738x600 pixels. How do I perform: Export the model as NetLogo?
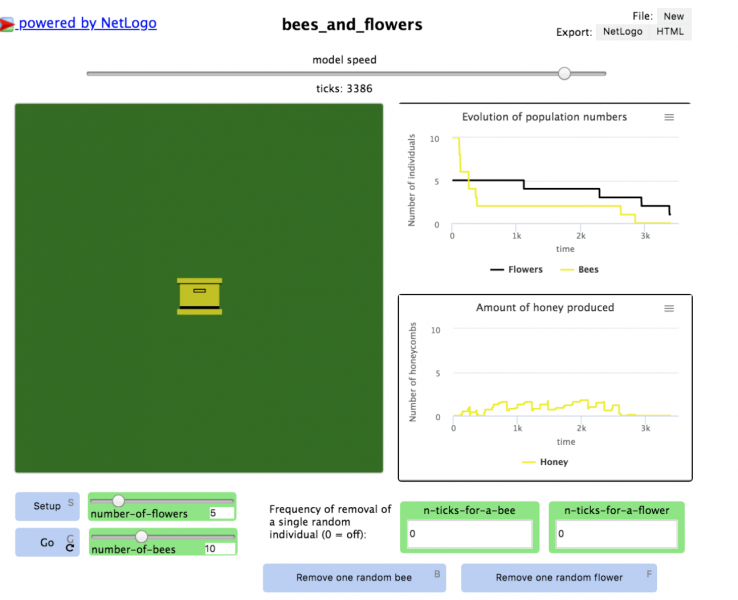[622, 32]
